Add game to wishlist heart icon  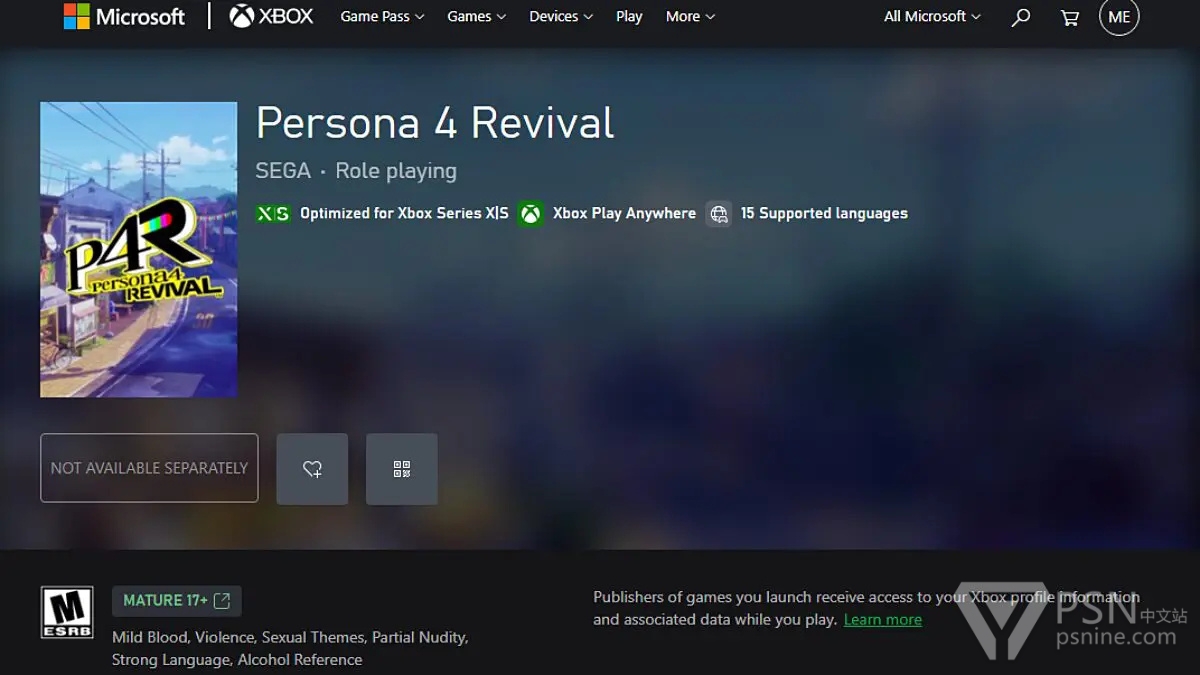point(312,469)
